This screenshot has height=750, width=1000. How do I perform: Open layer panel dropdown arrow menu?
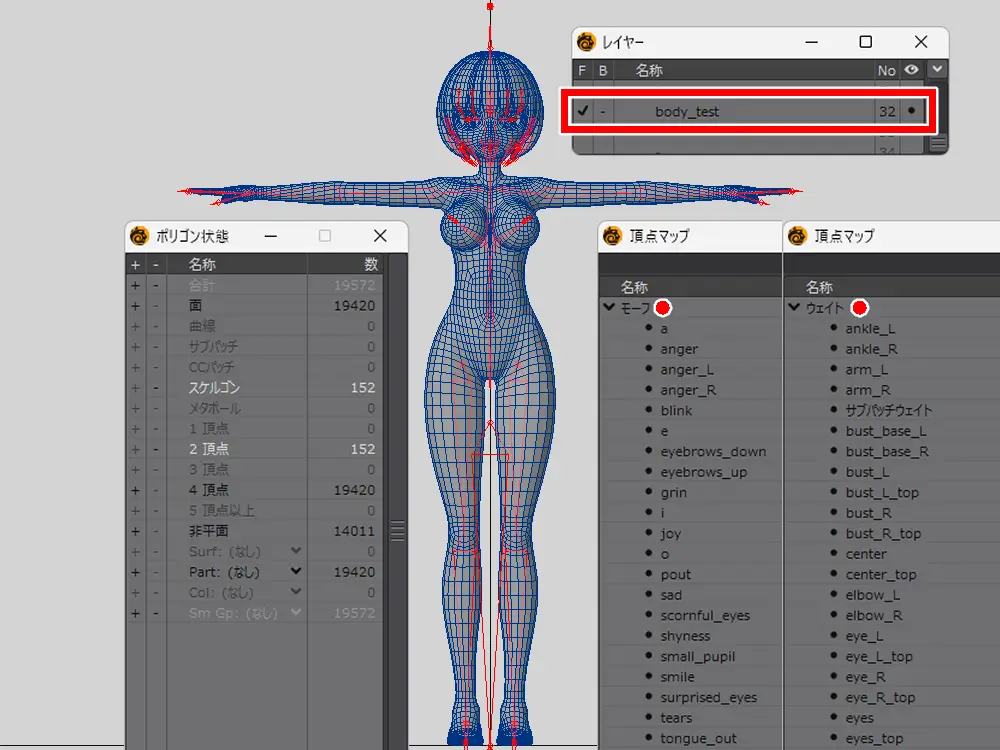coord(936,70)
